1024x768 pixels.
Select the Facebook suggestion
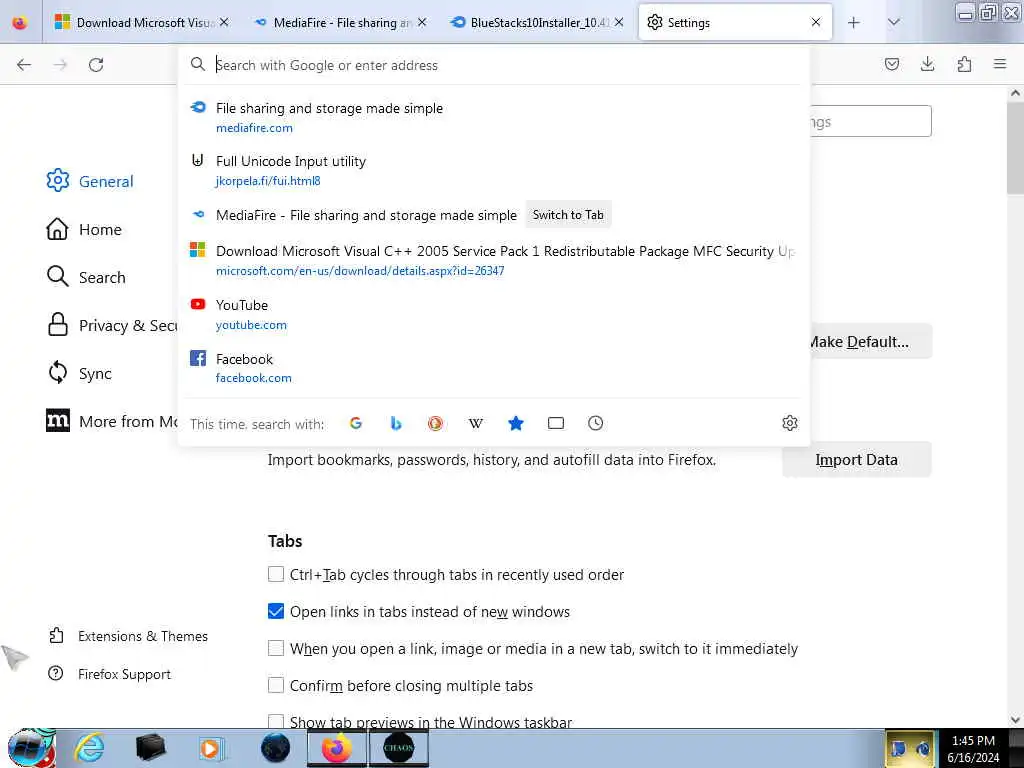click(x=494, y=368)
